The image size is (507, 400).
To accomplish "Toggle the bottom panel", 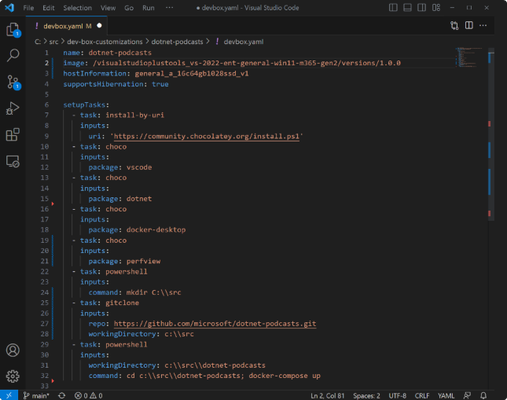I will [407, 7].
